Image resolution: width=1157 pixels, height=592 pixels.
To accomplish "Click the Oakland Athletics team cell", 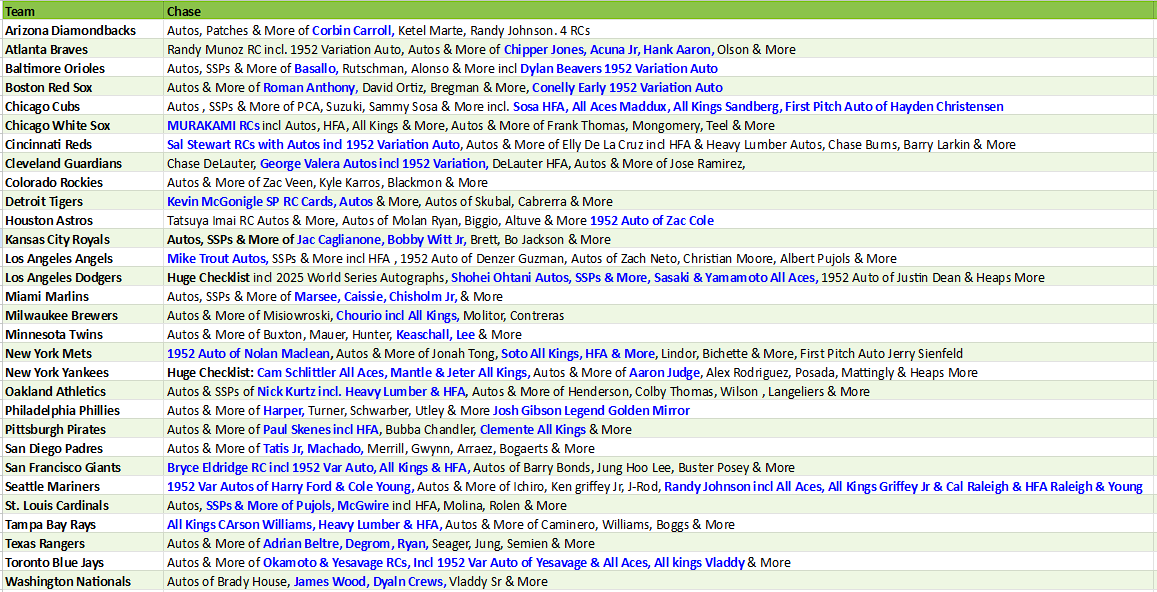I will 82,391.
